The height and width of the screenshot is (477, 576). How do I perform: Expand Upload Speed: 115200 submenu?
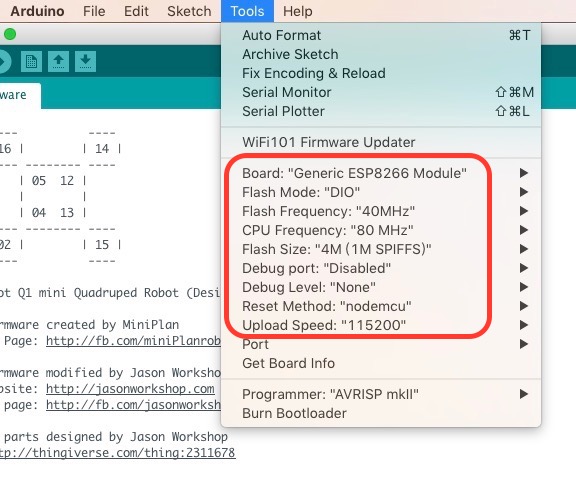[381, 325]
